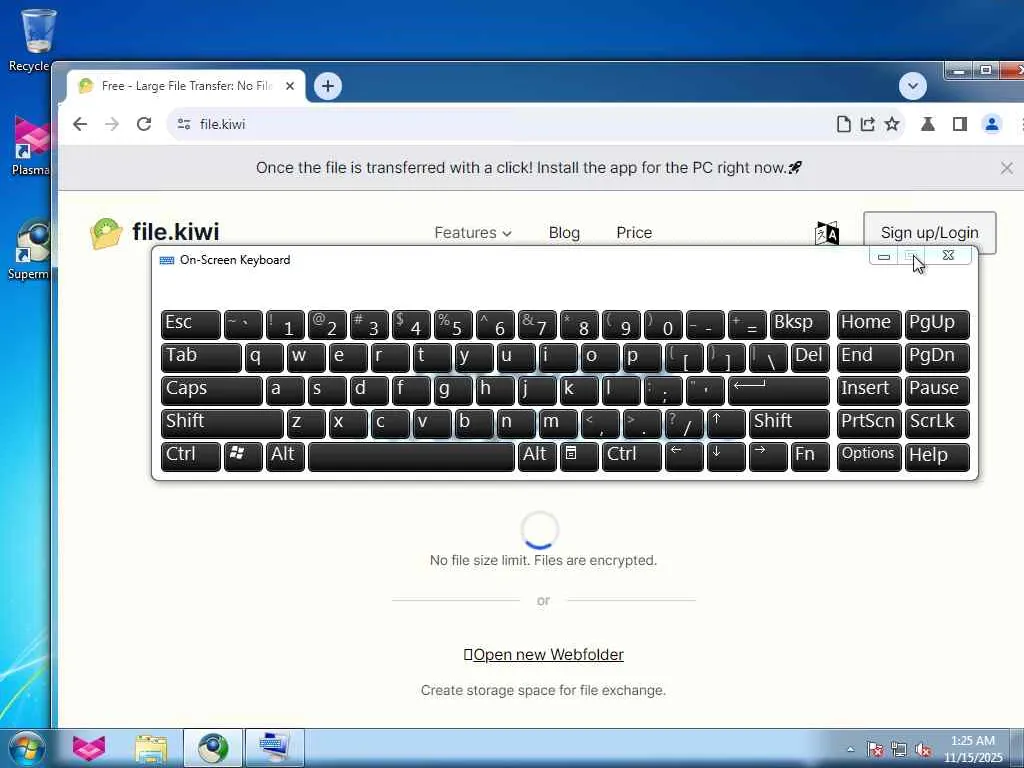The height and width of the screenshot is (768, 1024).
Task: Click the Bksp key
Action: point(799,325)
